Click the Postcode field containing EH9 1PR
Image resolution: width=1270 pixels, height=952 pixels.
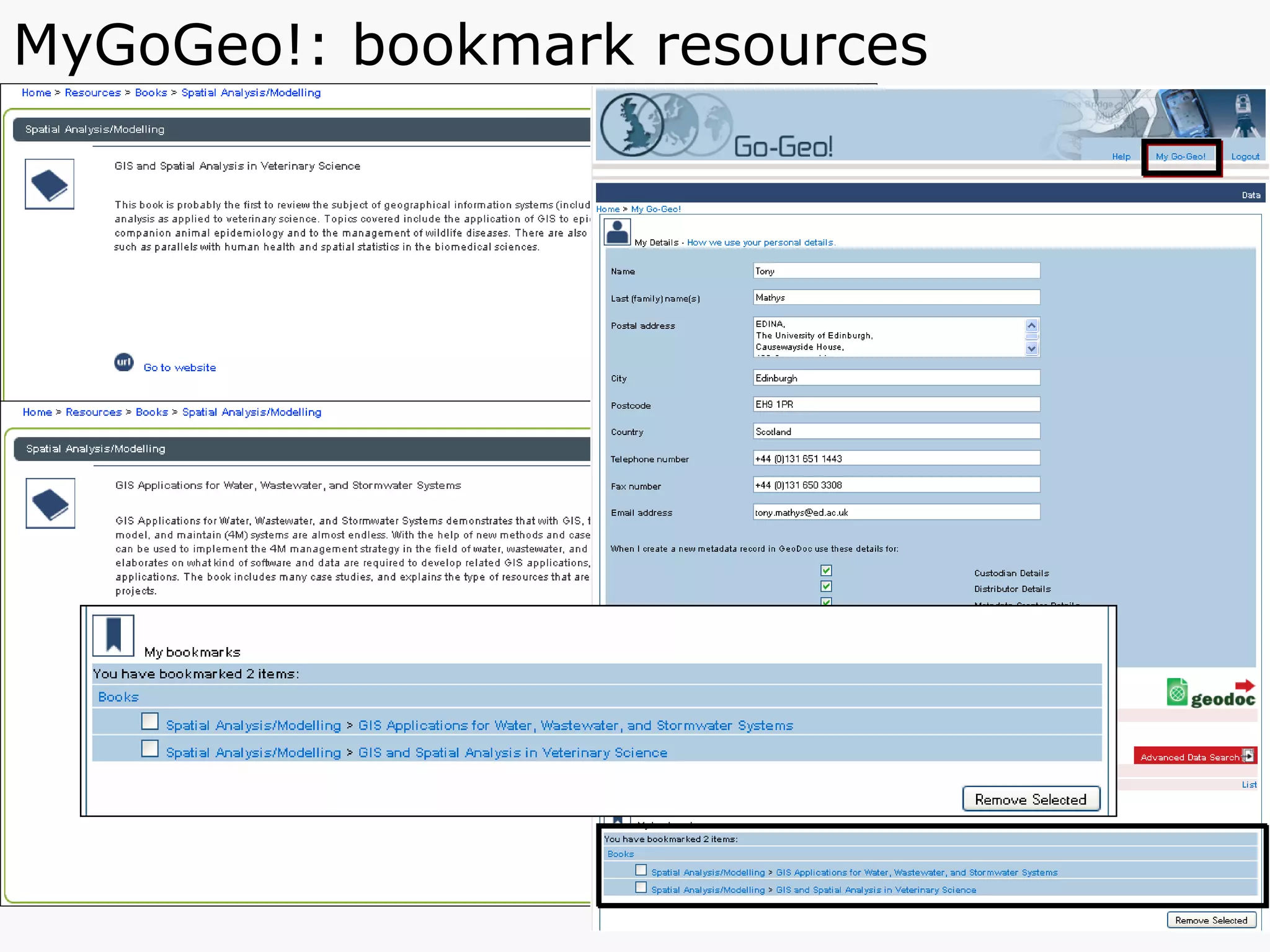pos(896,404)
